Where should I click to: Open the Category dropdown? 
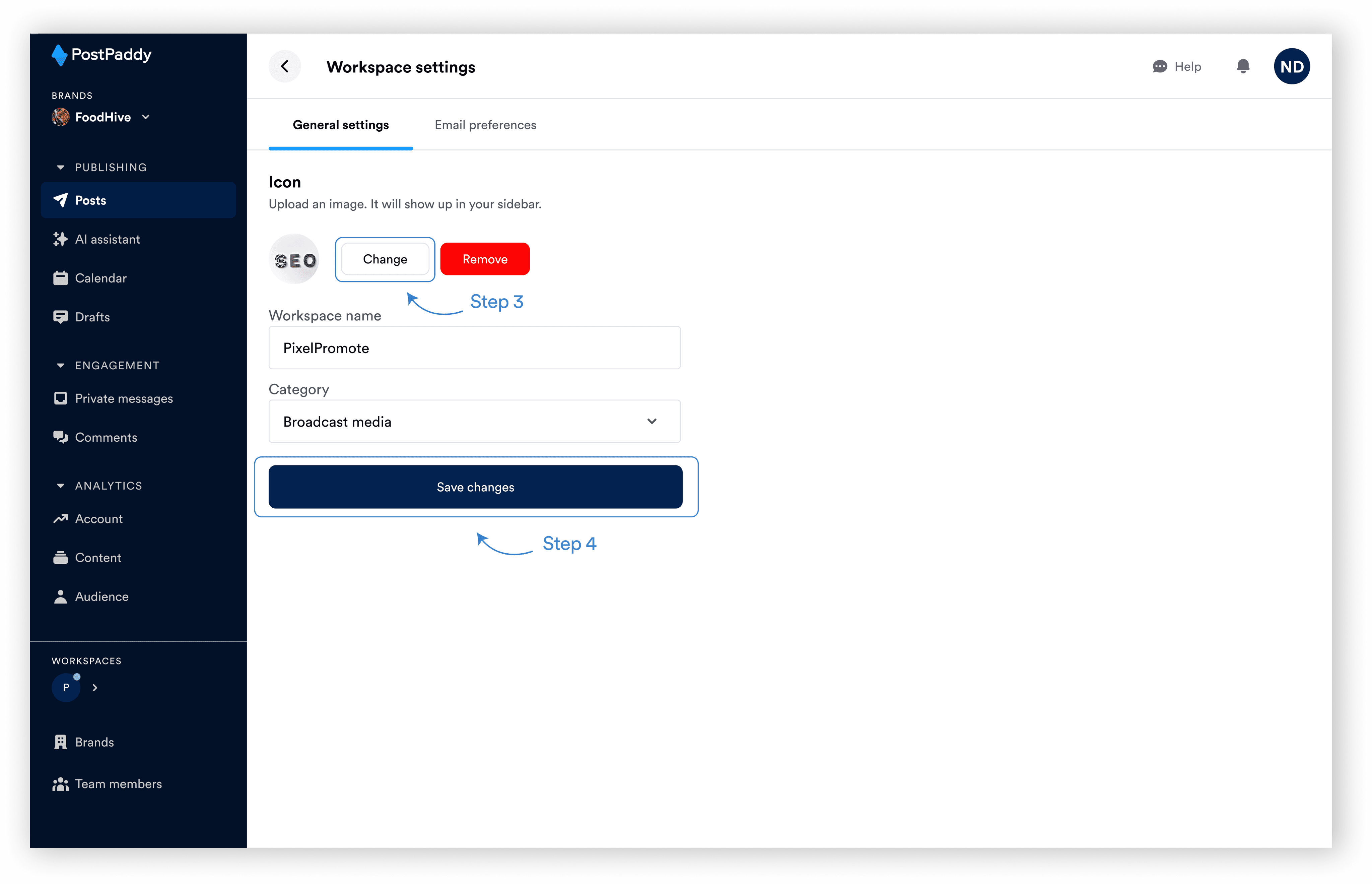coord(474,421)
